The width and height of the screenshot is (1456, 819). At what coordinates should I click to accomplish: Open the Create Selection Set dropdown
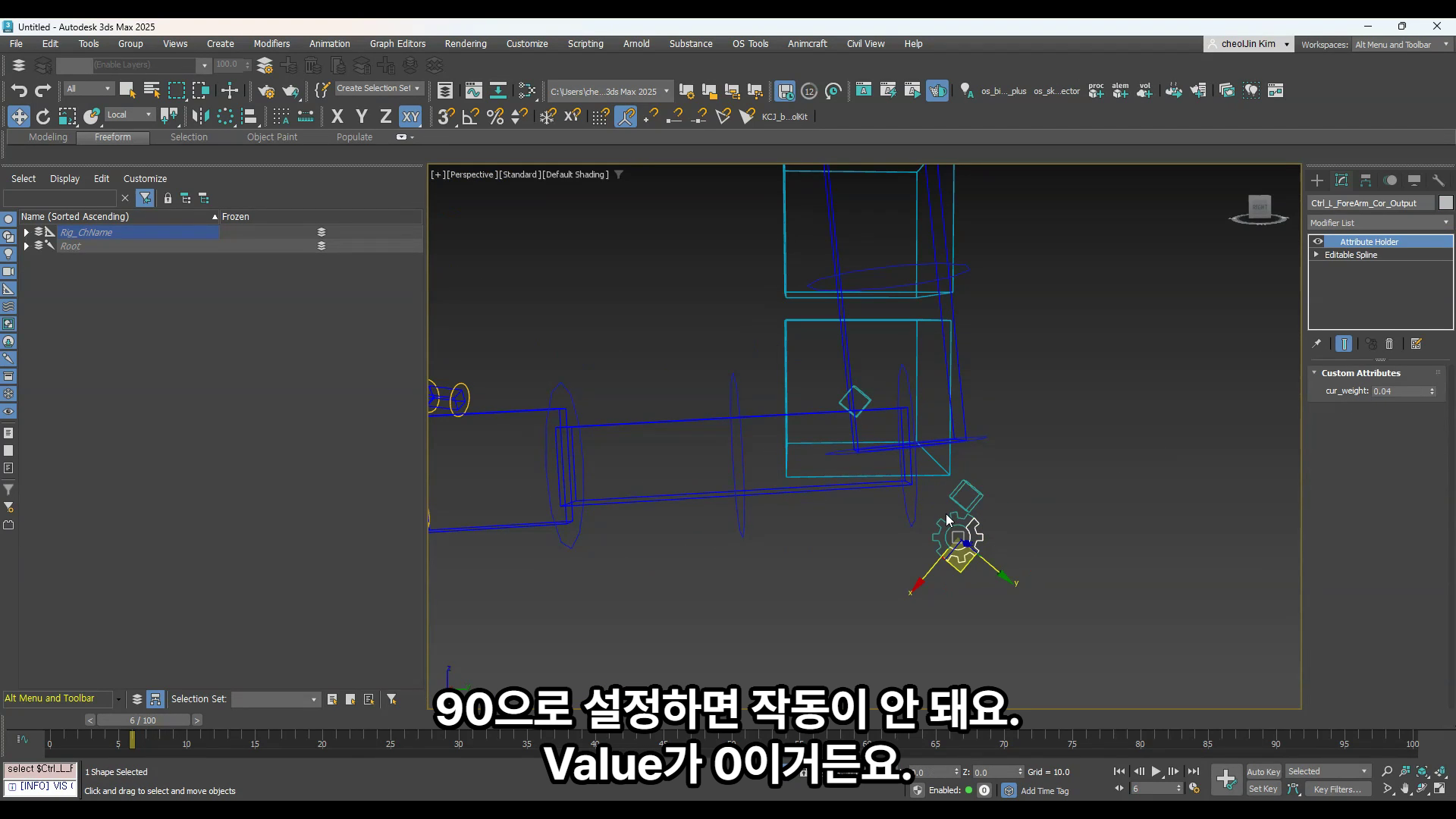(378, 89)
